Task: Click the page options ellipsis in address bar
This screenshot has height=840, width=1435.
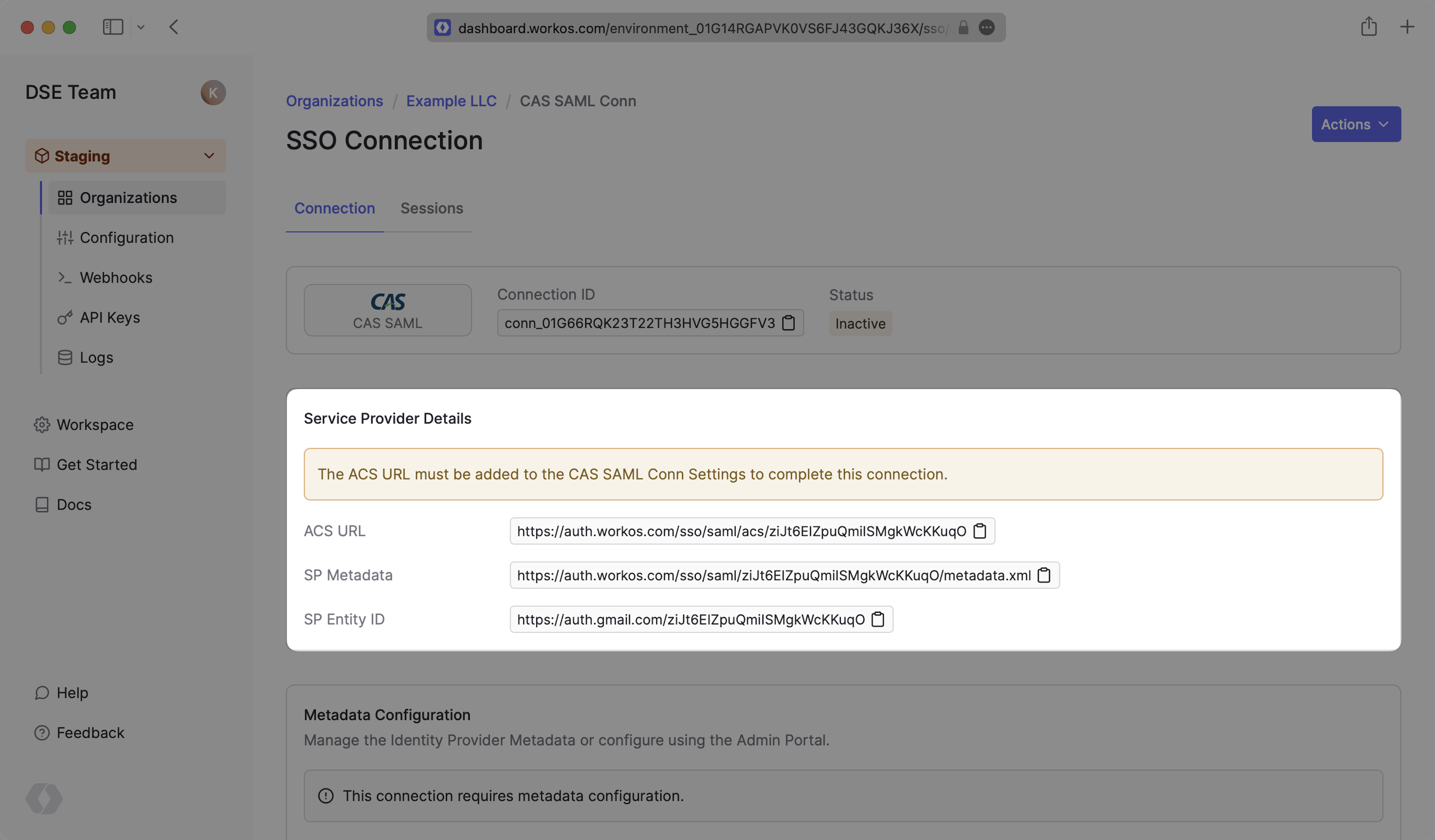Action: coord(986,27)
